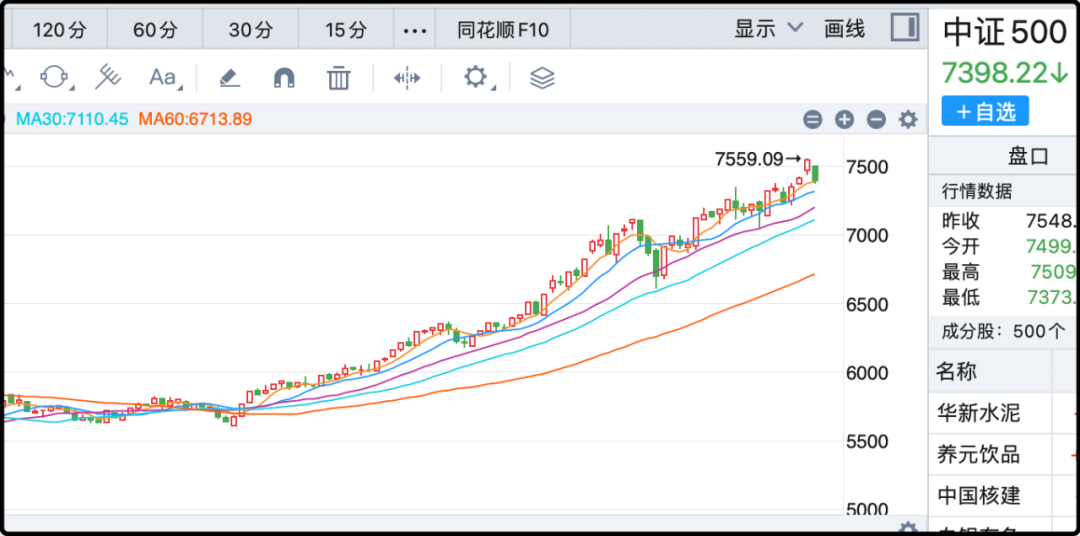Open more timeframes ellipsis menu
Screen dimensions: 1080x536
click(415, 30)
